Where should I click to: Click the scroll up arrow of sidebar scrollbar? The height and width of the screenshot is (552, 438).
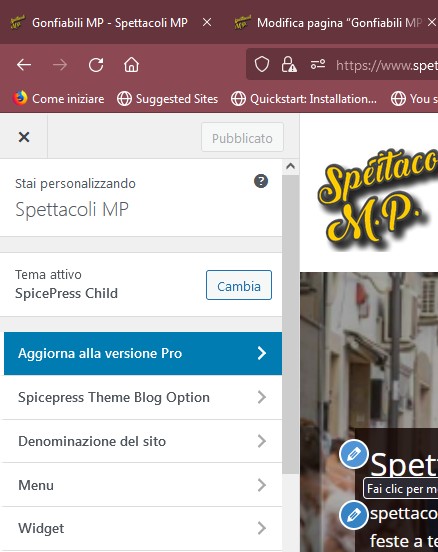(x=290, y=166)
